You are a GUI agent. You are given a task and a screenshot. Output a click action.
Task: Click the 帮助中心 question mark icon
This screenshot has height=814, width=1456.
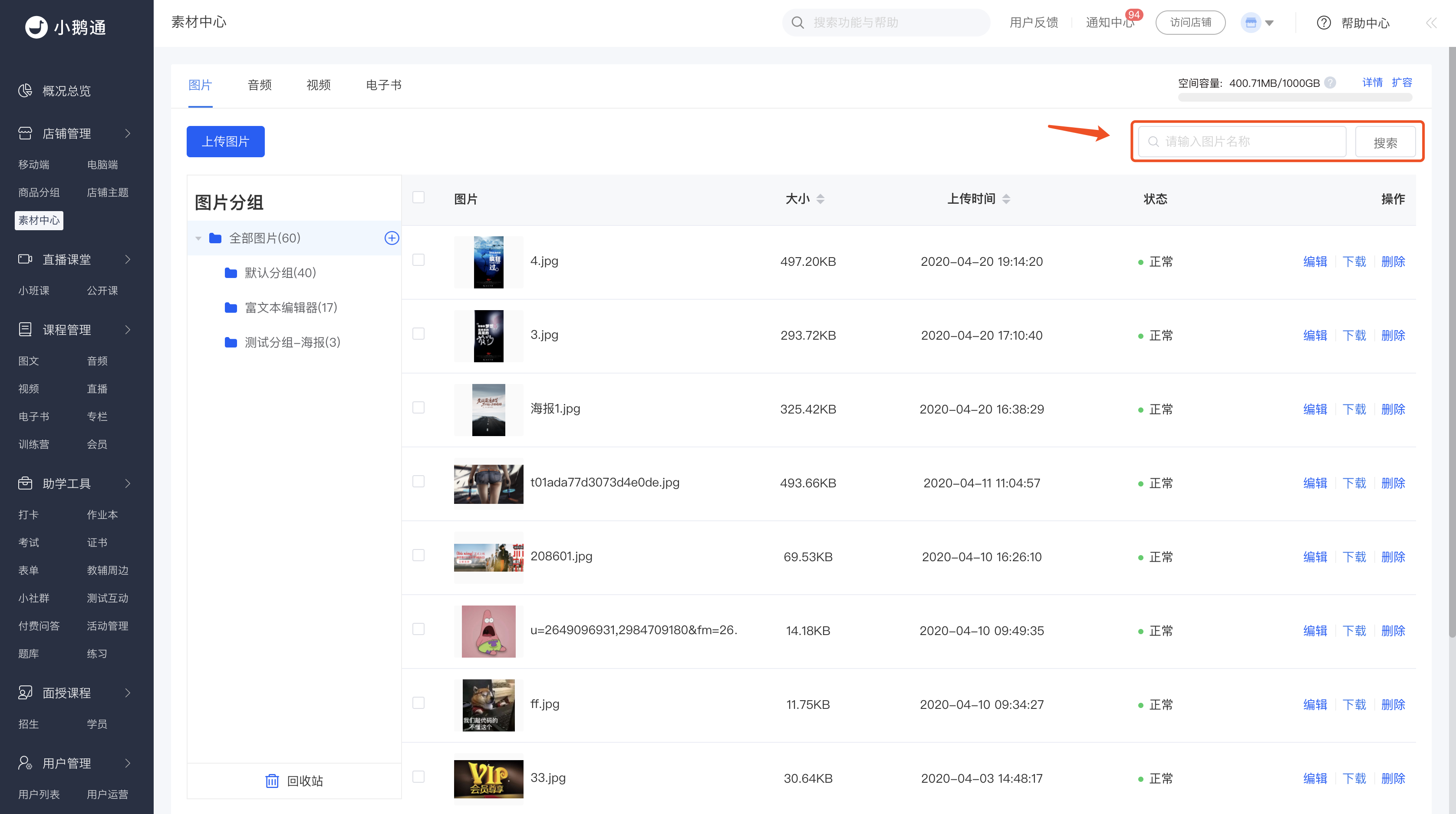pos(1324,23)
